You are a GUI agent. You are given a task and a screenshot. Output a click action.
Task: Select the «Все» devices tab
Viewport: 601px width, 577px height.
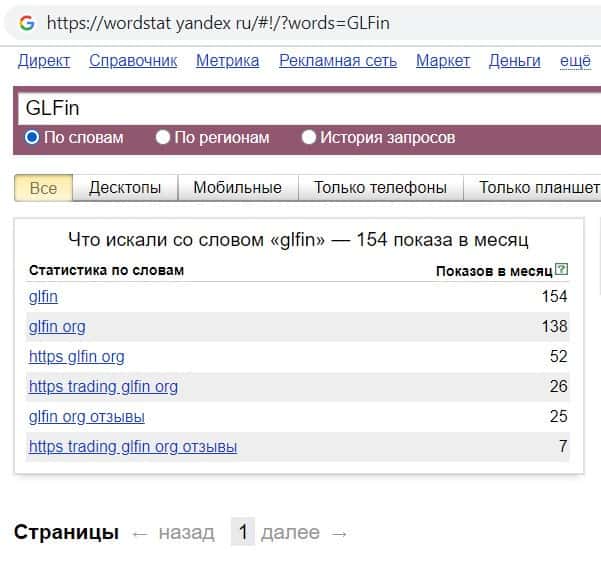pyautogui.click(x=44, y=187)
